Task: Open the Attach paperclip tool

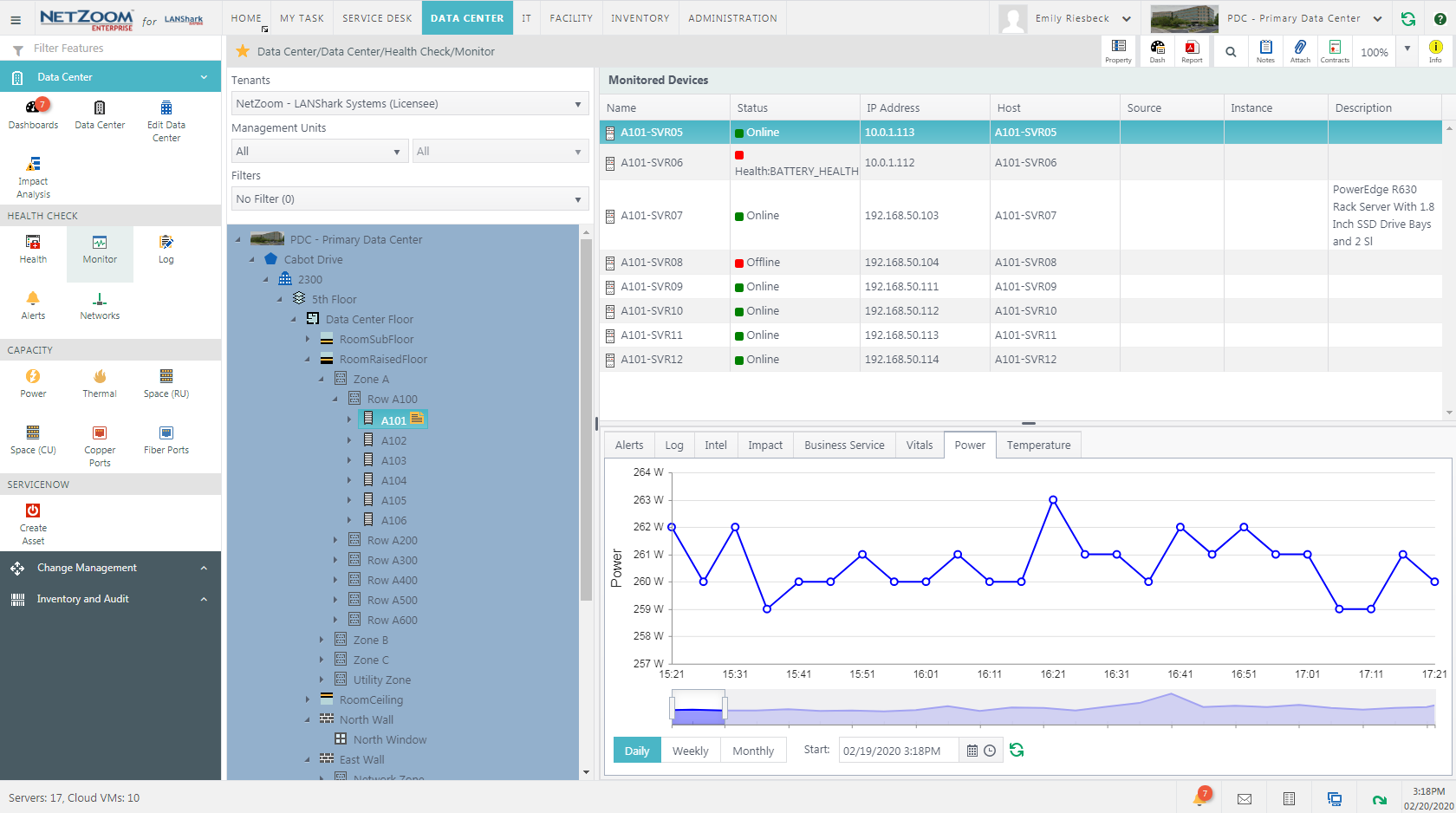Action: pos(1300,51)
